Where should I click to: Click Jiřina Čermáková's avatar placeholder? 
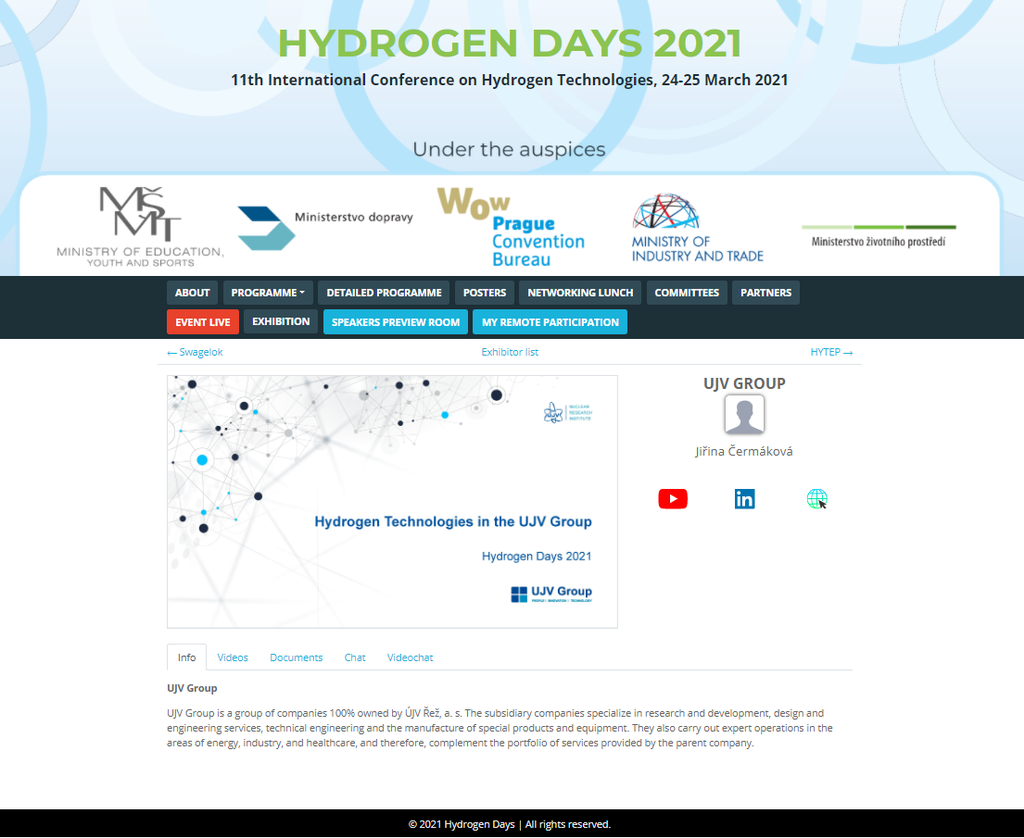[744, 415]
